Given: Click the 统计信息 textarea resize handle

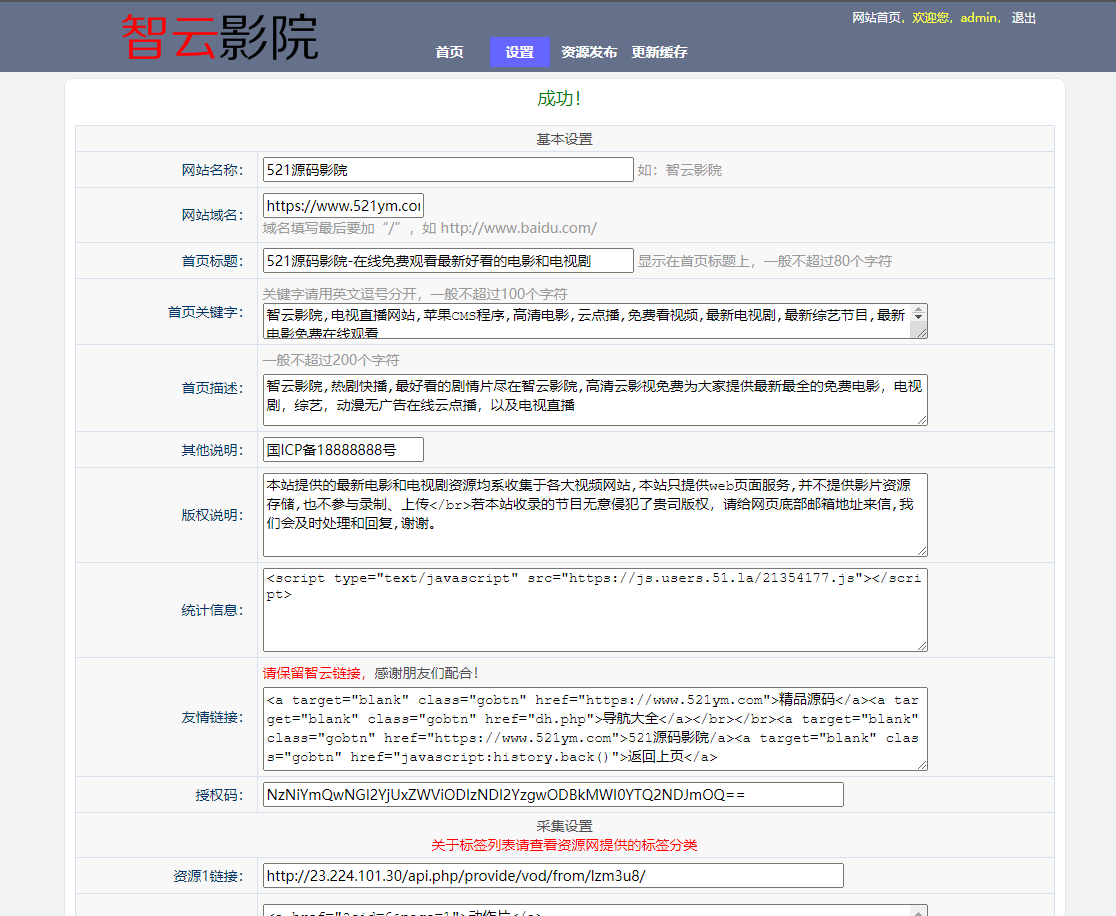Looking at the screenshot, I should (x=921, y=645).
